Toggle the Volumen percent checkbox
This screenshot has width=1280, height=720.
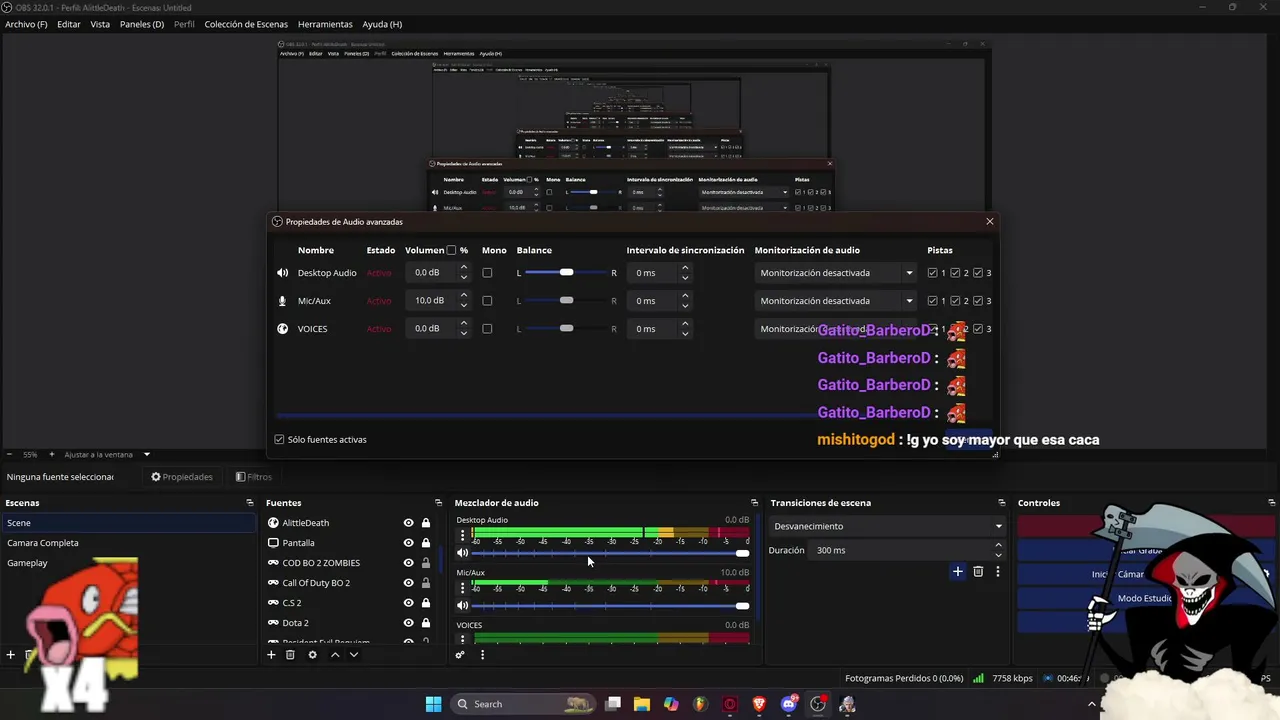tap(451, 250)
